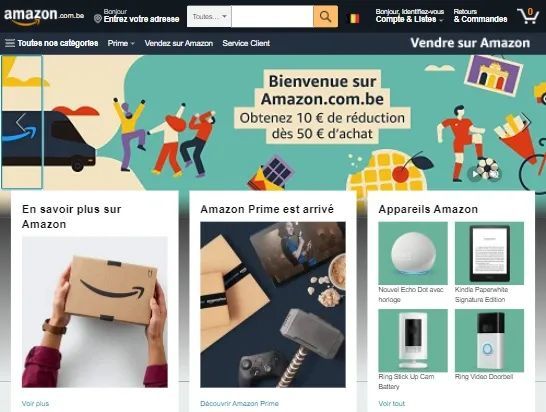Open Retours & Commandes
This screenshot has height=412, width=546.
click(x=480, y=16)
